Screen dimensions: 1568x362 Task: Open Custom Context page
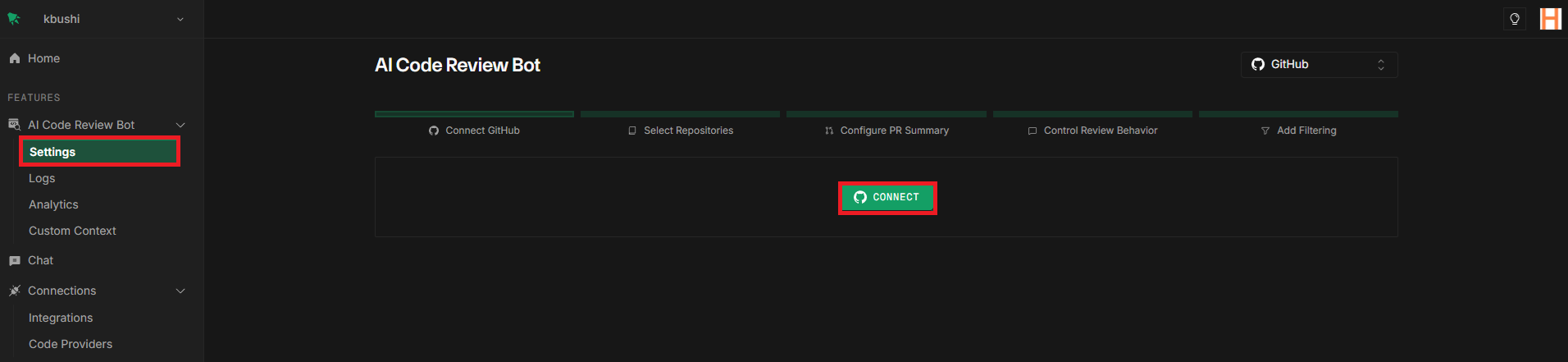[x=72, y=231]
